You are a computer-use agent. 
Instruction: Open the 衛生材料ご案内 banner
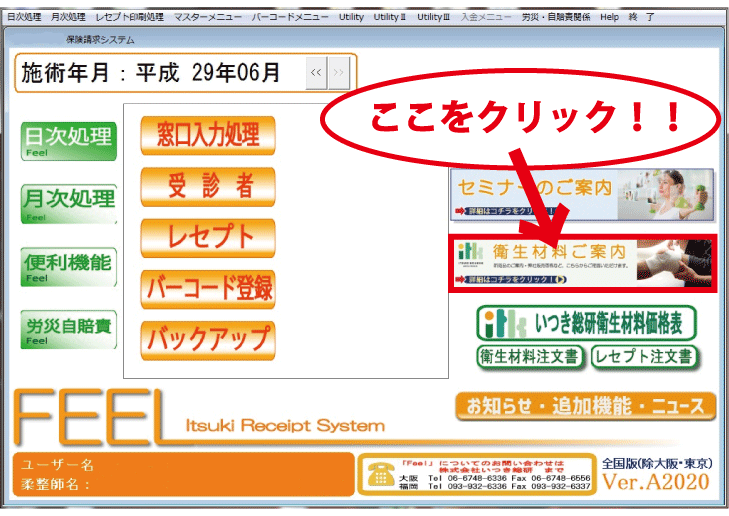[583, 263]
